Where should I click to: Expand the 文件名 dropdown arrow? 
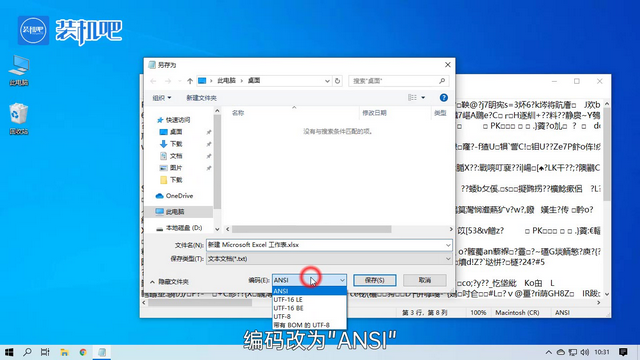click(448, 245)
